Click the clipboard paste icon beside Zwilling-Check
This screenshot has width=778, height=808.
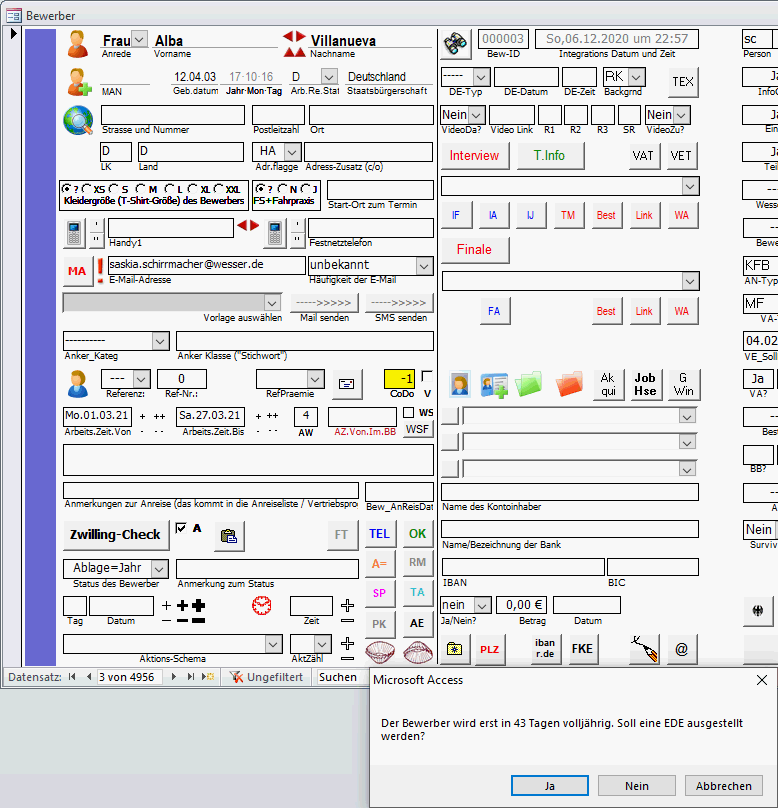[x=229, y=535]
